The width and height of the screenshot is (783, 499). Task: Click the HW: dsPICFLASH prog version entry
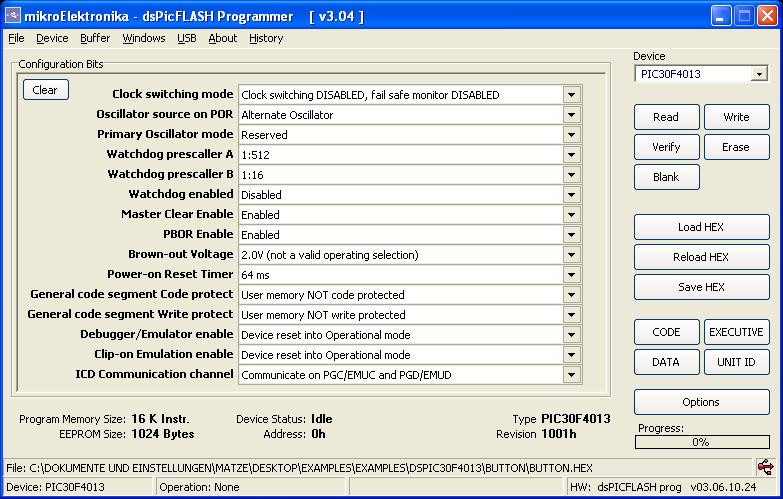(x=663, y=487)
